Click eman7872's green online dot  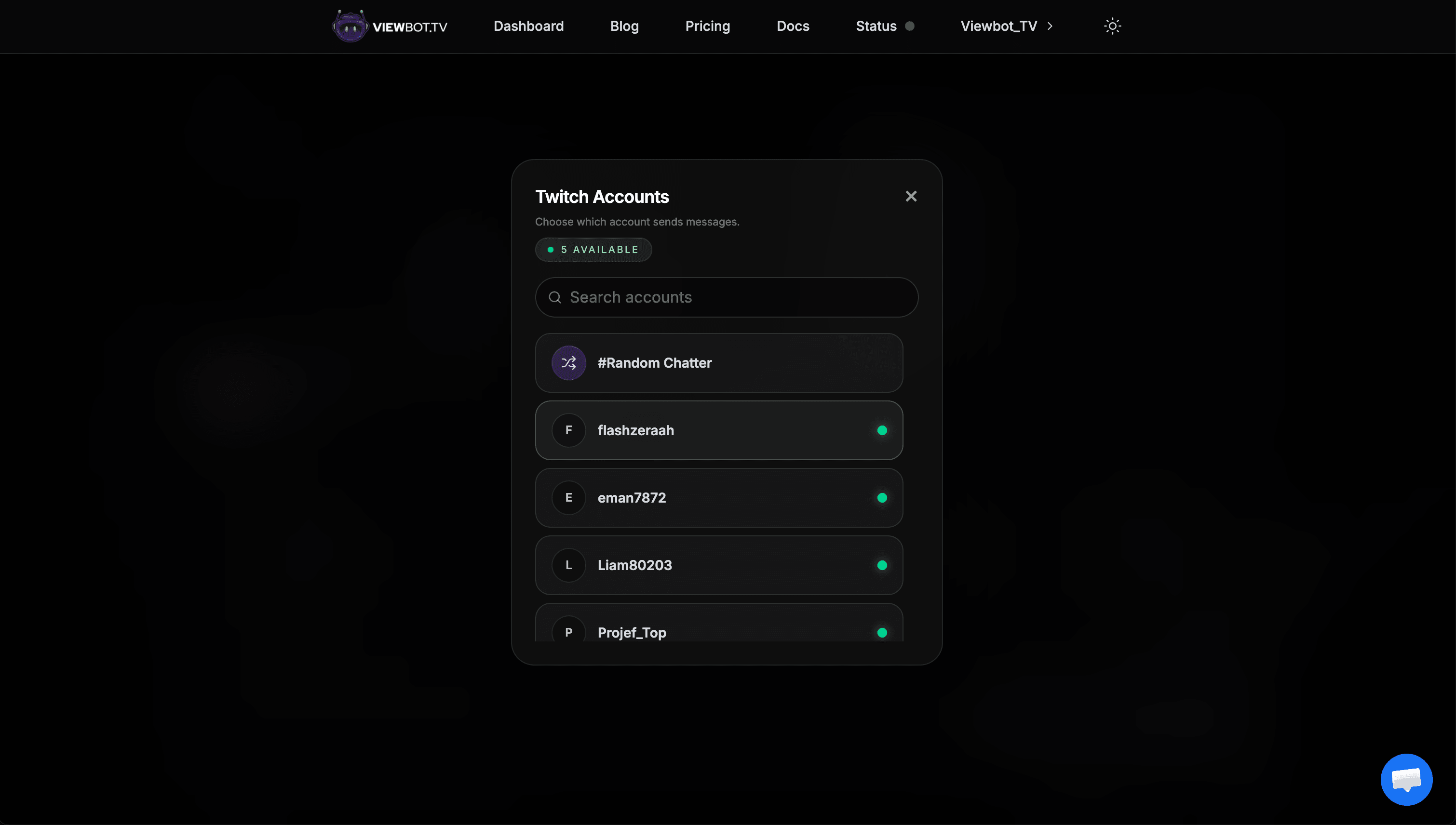[882, 497]
